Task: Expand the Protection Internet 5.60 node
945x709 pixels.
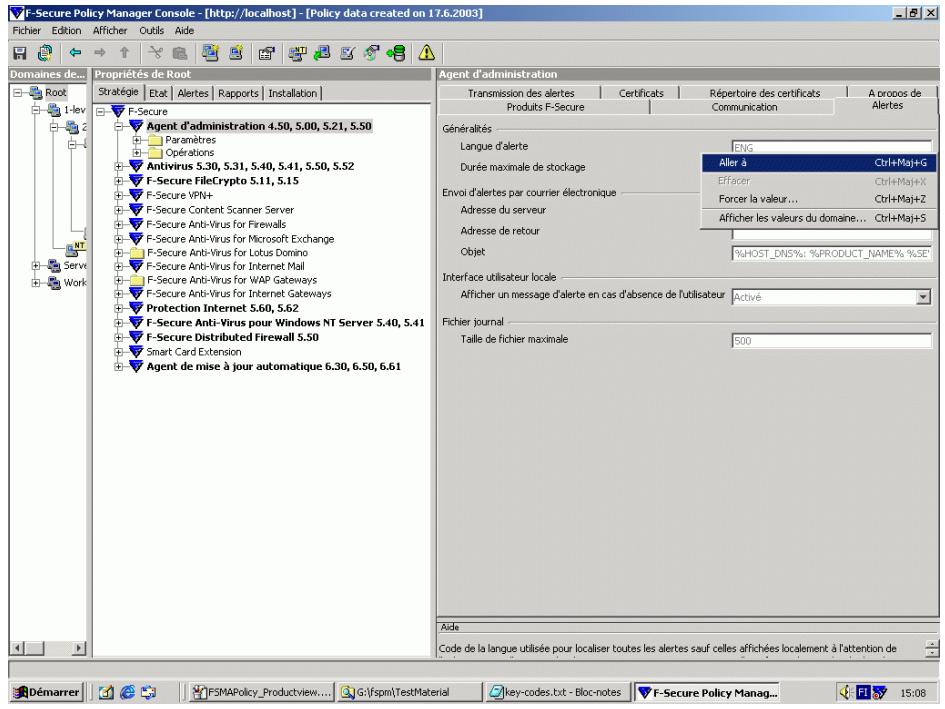Action: point(119,308)
